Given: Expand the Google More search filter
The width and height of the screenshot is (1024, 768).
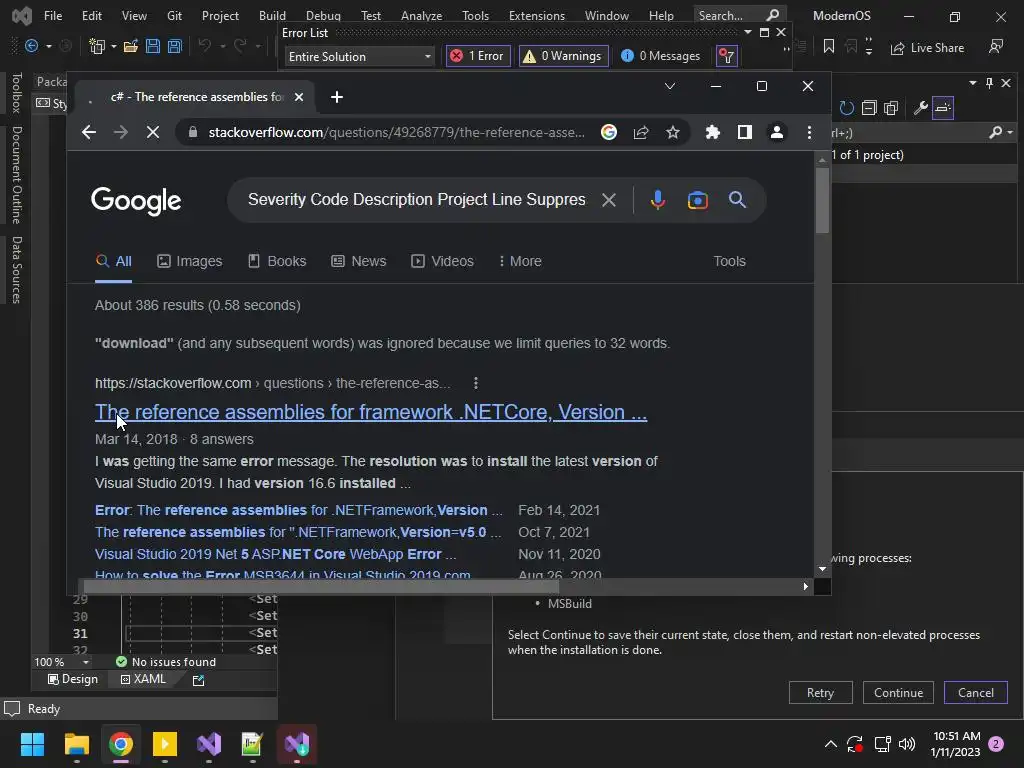Looking at the screenshot, I should 520,261.
